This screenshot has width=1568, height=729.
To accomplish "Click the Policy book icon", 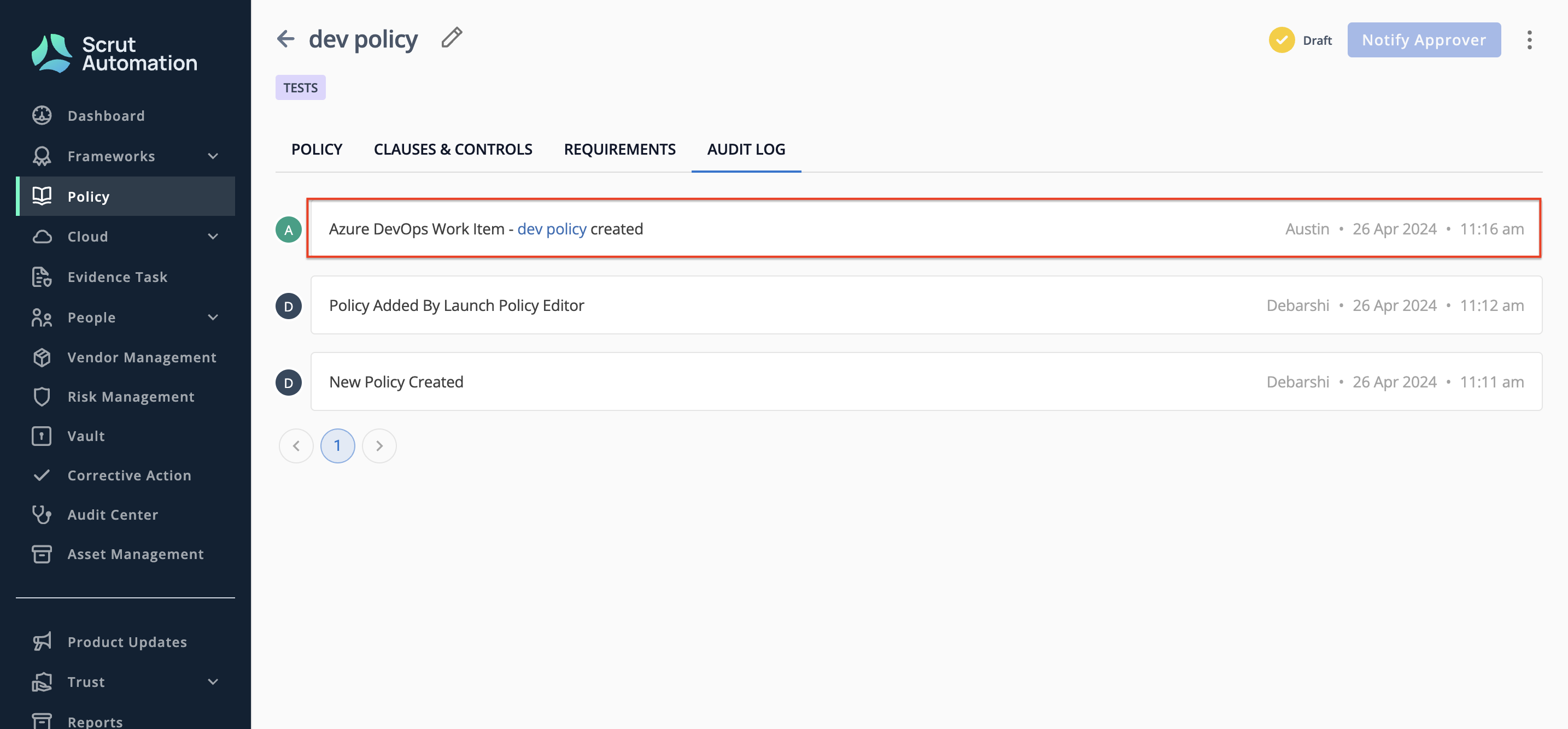I will coord(42,196).
